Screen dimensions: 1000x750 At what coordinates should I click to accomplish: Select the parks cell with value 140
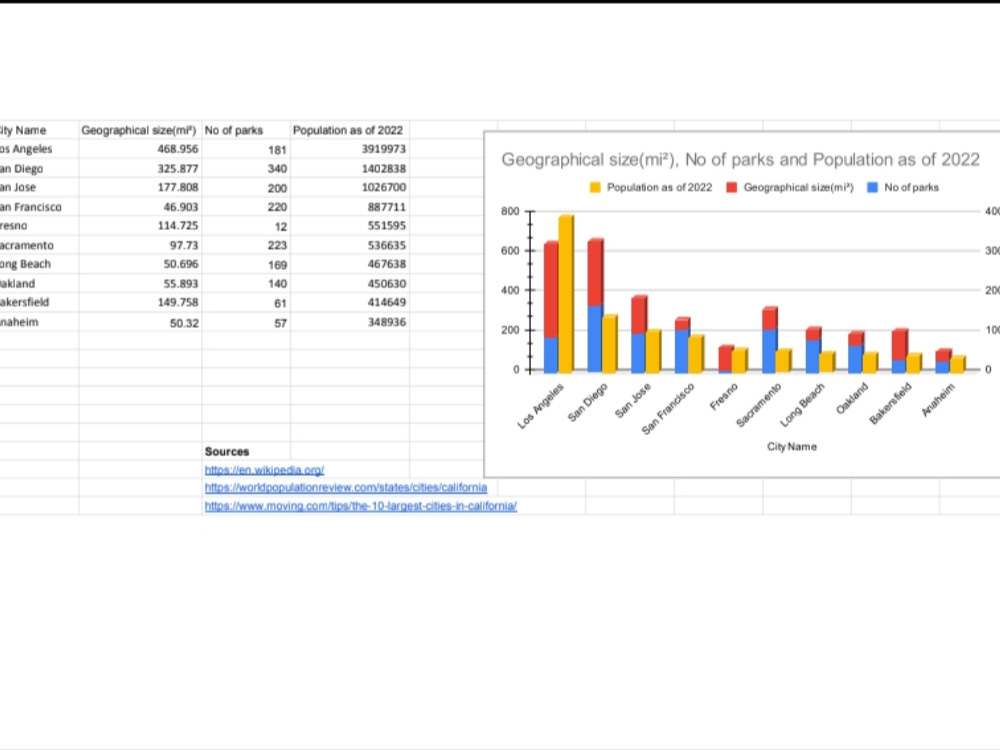point(246,283)
